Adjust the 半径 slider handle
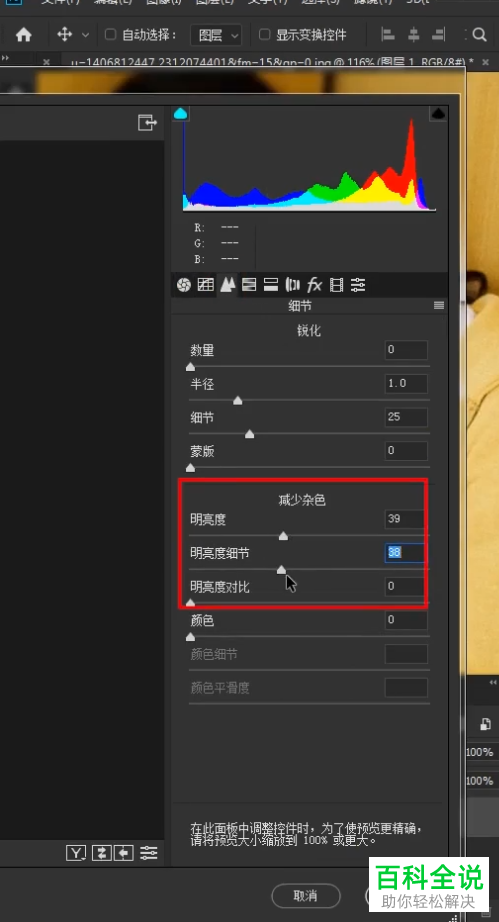Image resolution: width=499 pixels, height=922 pixels. [x=237, y=400]
